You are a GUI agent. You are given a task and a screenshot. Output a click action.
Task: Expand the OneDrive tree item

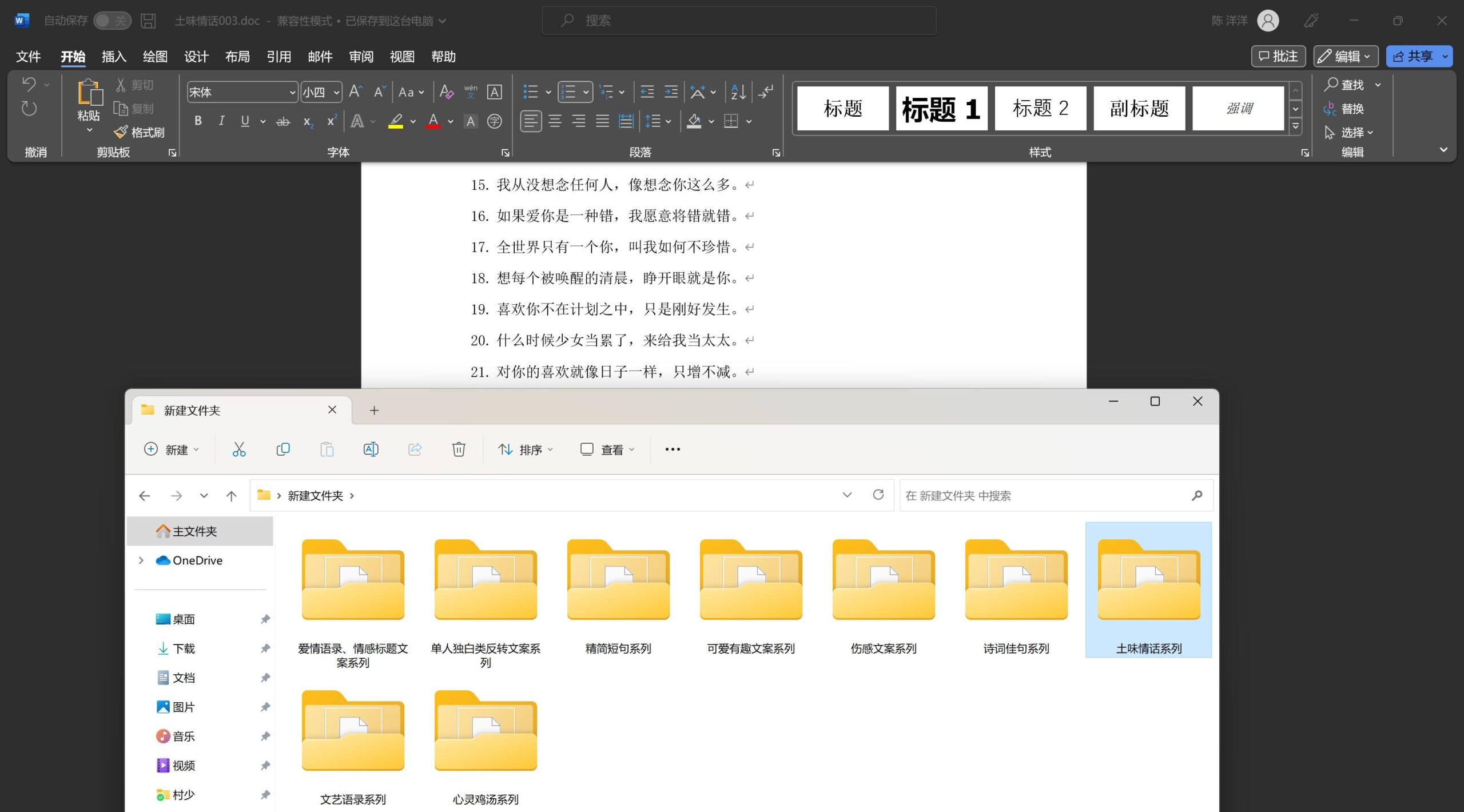(x=141, y=560)
